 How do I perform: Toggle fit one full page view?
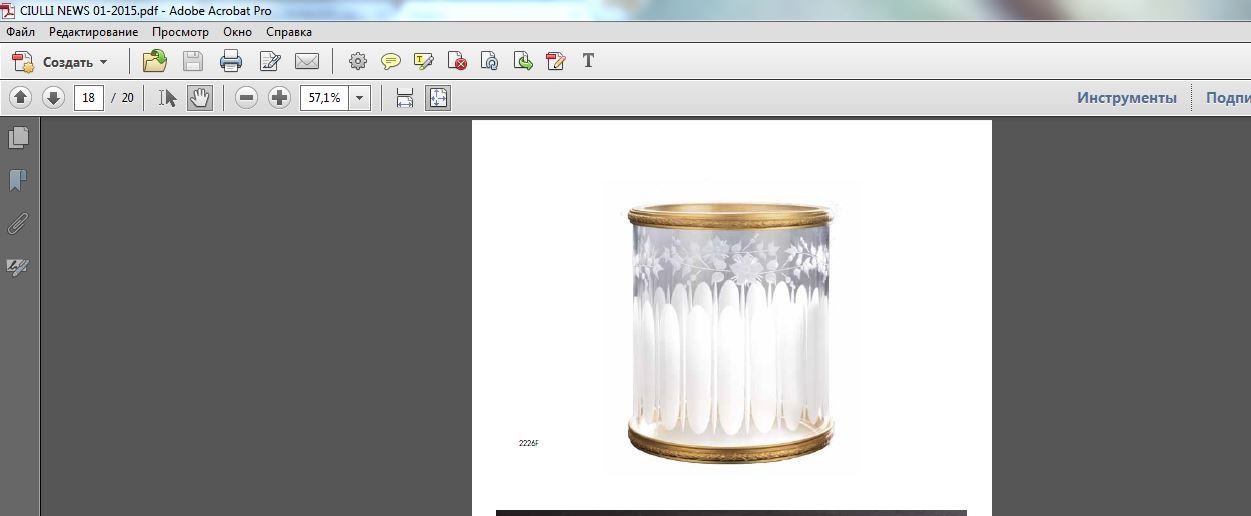[x=438, y=98]
